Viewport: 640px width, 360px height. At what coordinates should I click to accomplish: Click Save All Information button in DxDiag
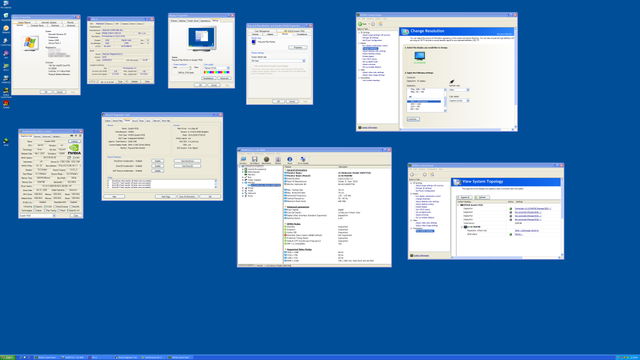click(x=188, y=196)
